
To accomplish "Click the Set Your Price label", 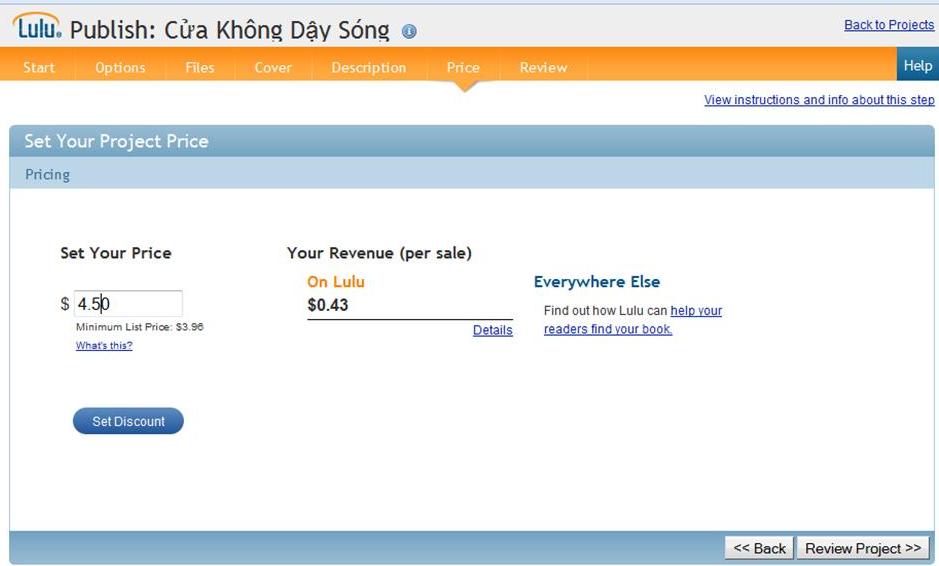I will (x=116, y=253).
